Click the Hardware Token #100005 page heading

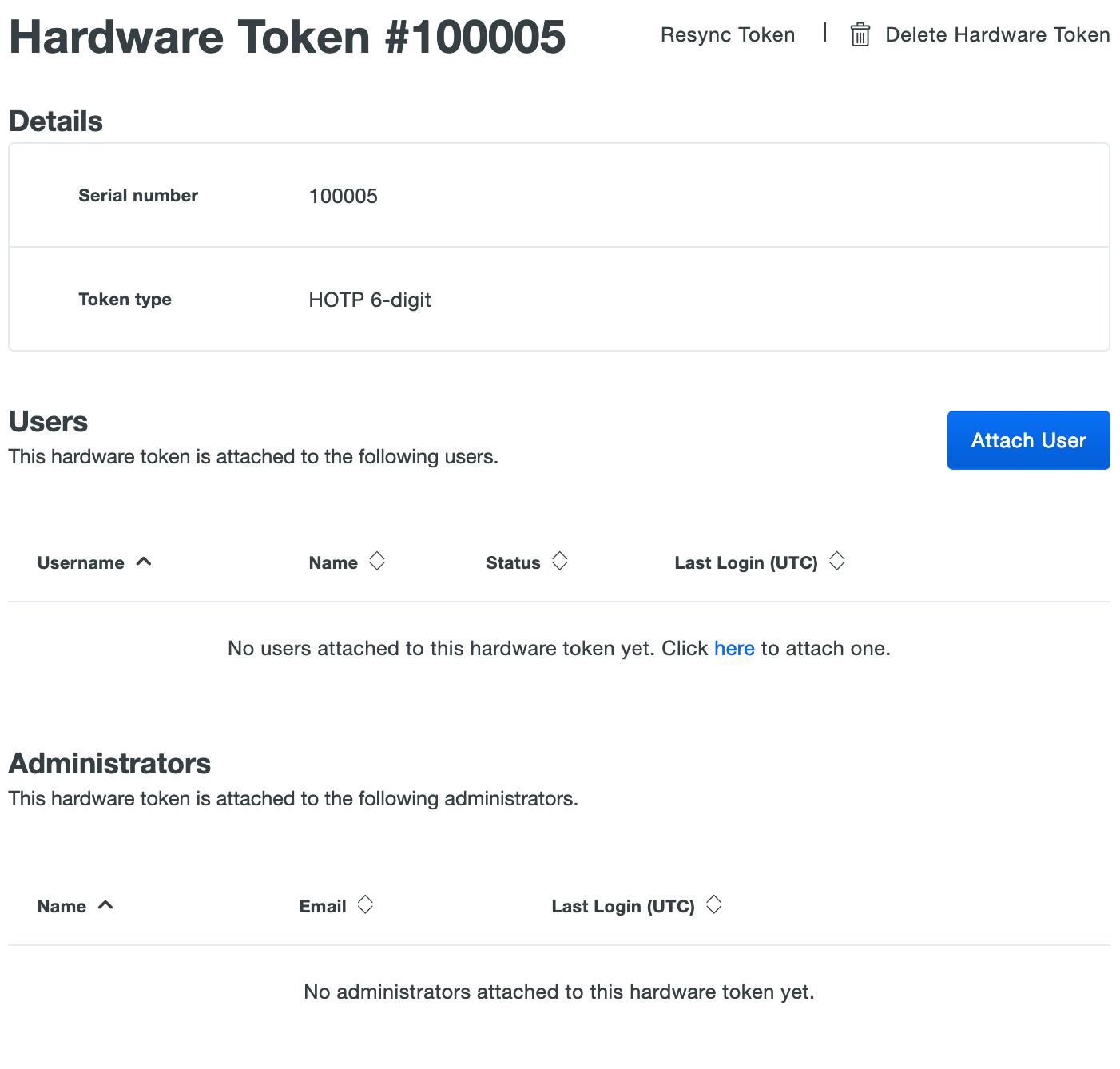point(286,37)
